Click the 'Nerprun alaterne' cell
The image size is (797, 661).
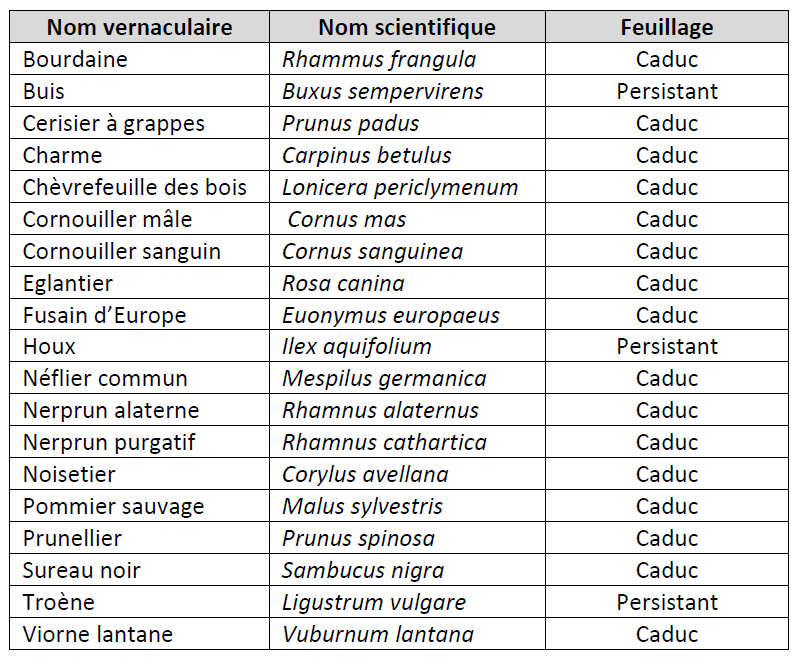click(111, 411)
